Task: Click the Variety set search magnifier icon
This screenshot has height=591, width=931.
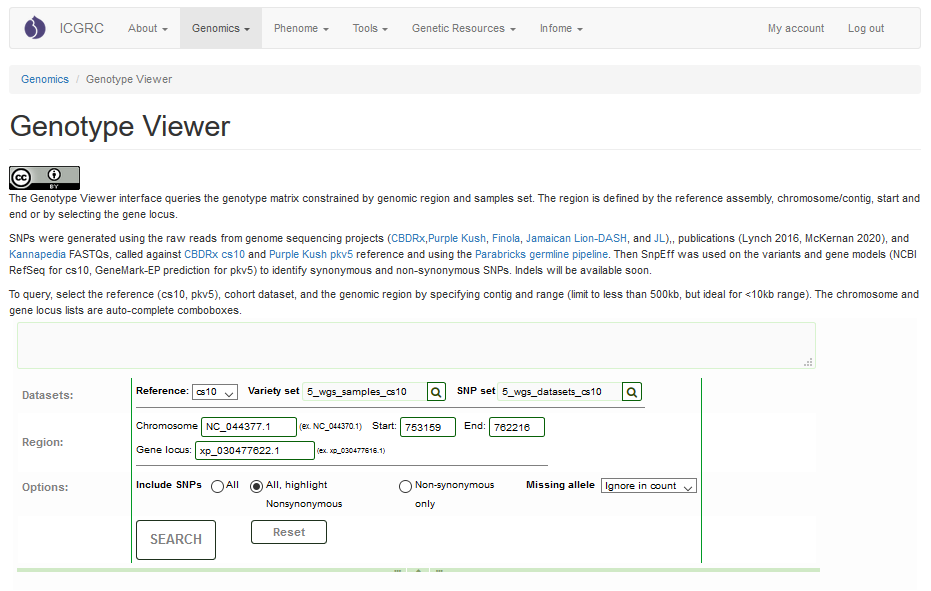Action: point(436,391)
